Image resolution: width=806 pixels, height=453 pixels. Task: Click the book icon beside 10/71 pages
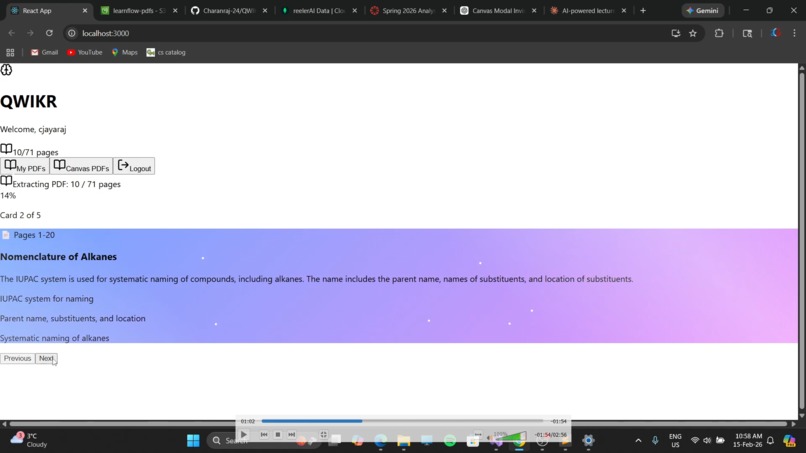(x=6, y=149)
